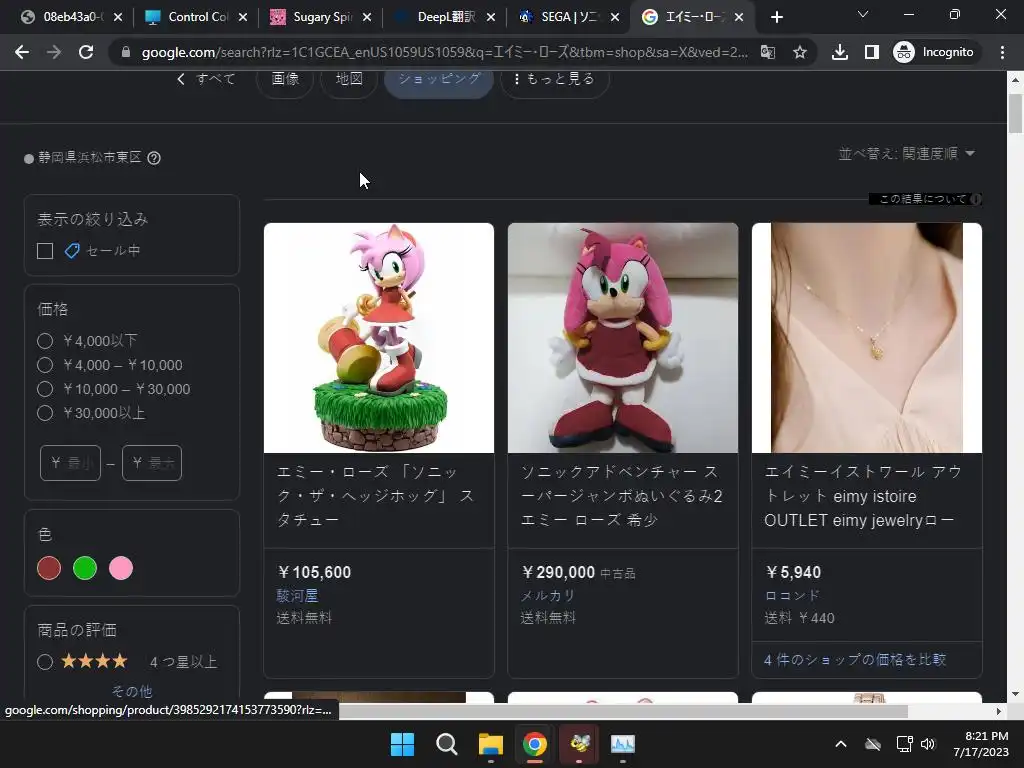
Task: Click 4件のショップの価格を比較 link
Action: pos(855,660)
